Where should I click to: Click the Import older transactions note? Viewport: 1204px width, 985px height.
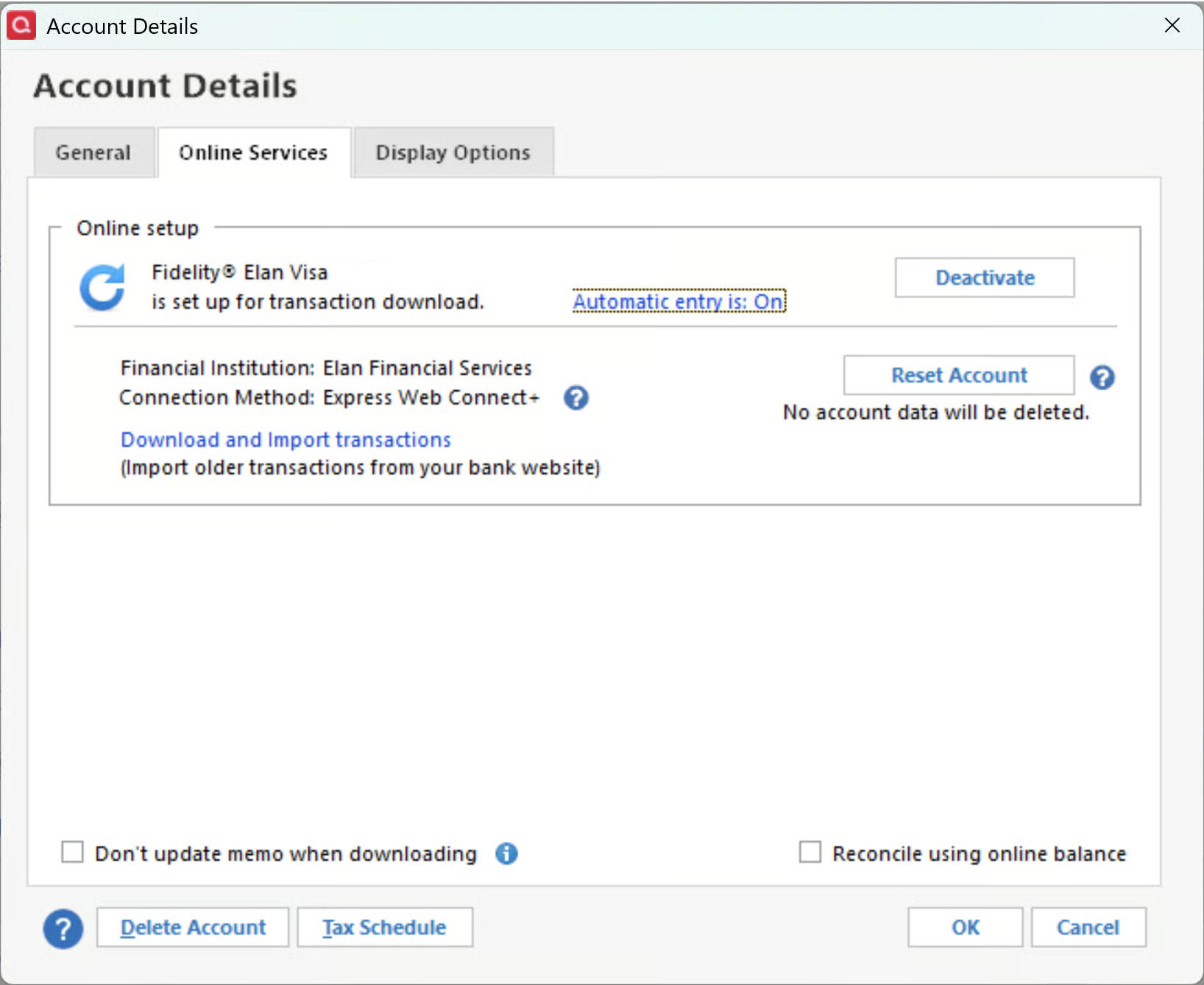[361, 468]
